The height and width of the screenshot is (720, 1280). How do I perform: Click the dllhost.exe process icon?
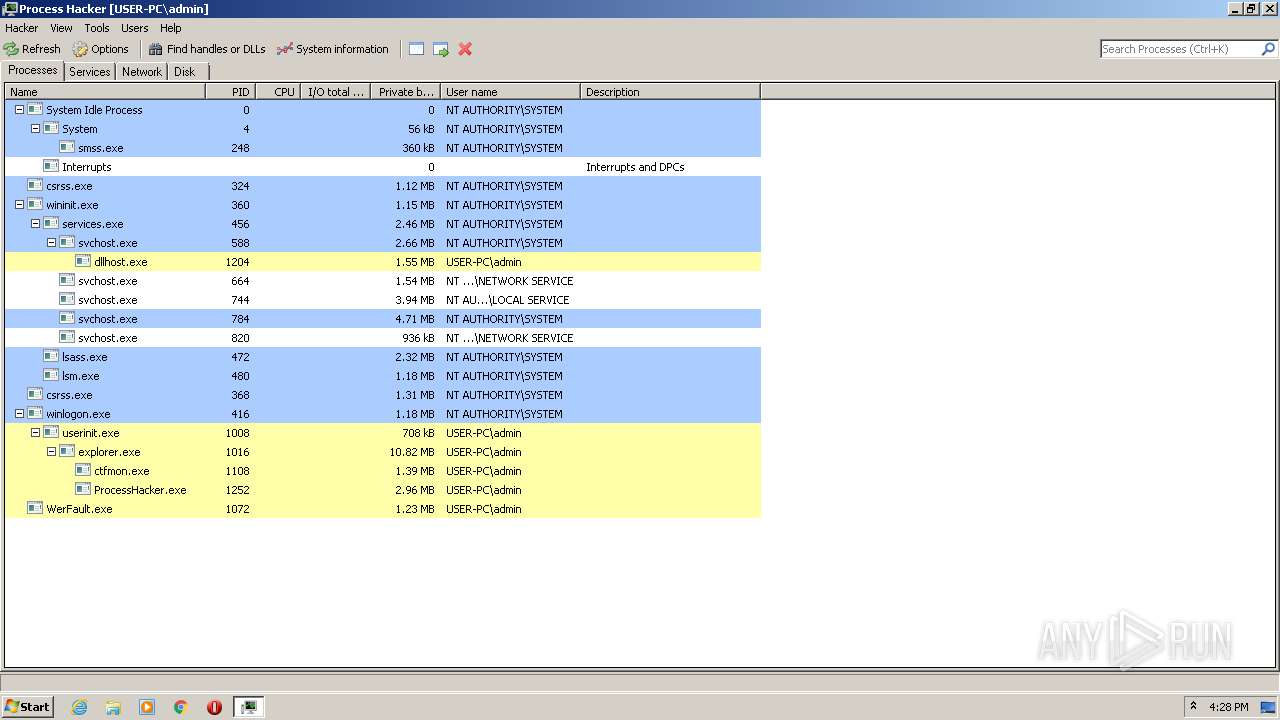coord(83,262)
